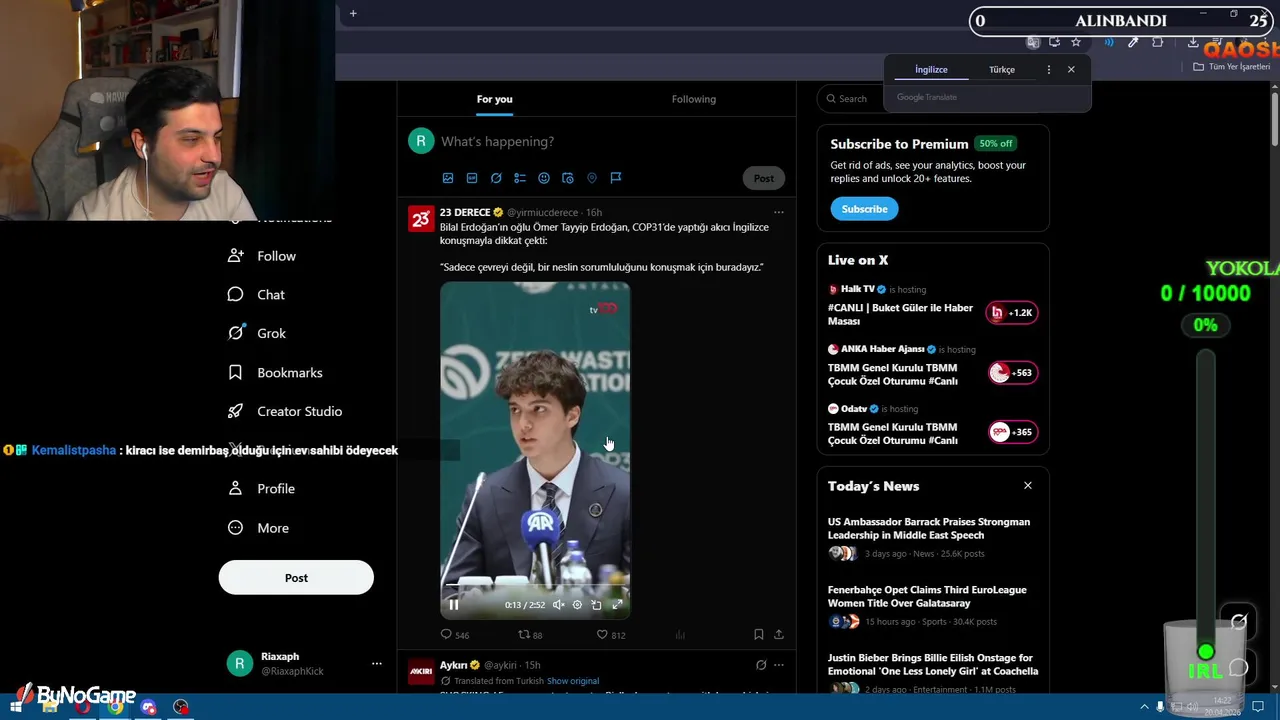Select Türkçe in Google Translate popup
The image size is (1280, 720).
point(1002,70)
